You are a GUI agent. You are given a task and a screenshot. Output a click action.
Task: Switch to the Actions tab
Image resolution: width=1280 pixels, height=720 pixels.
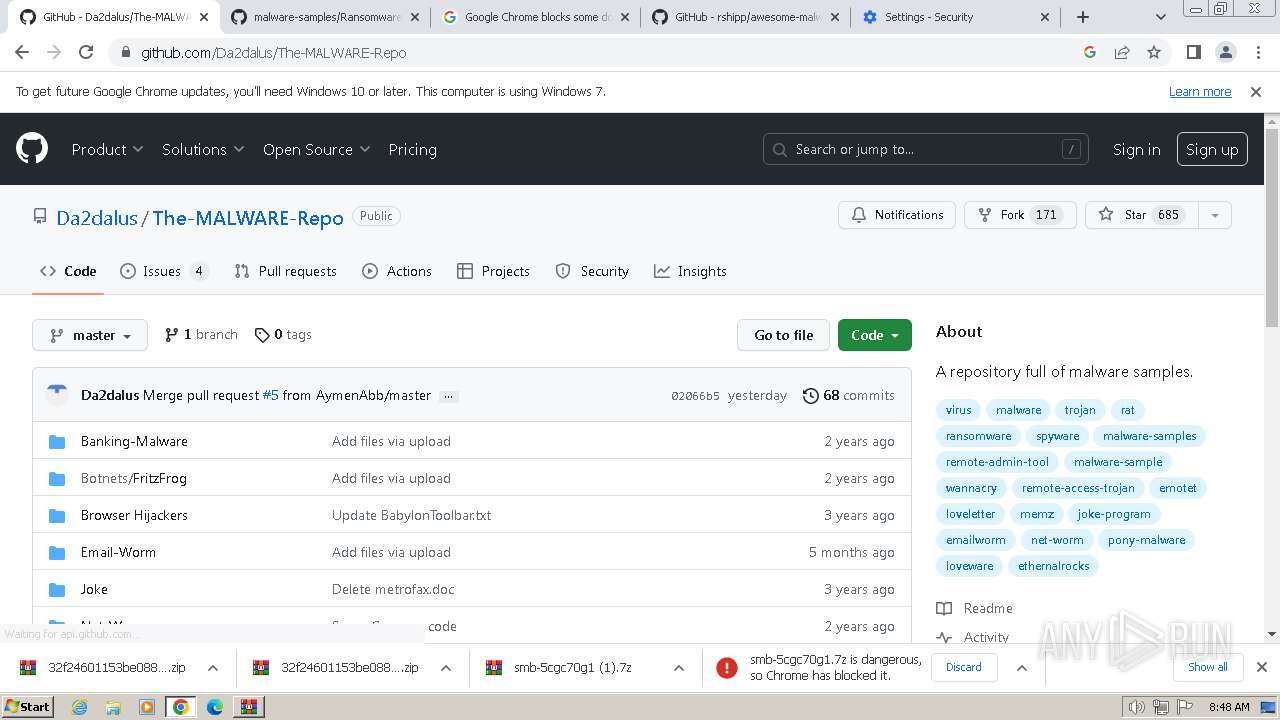[397, 271]
